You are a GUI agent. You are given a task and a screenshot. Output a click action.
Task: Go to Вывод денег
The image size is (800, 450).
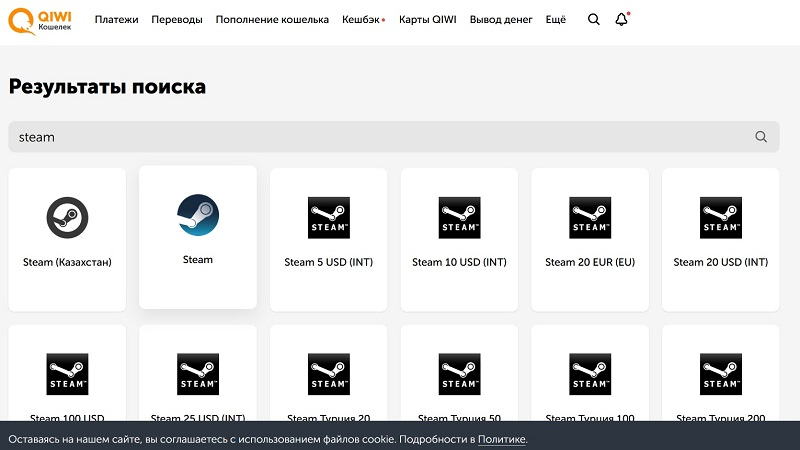(501, 20)
